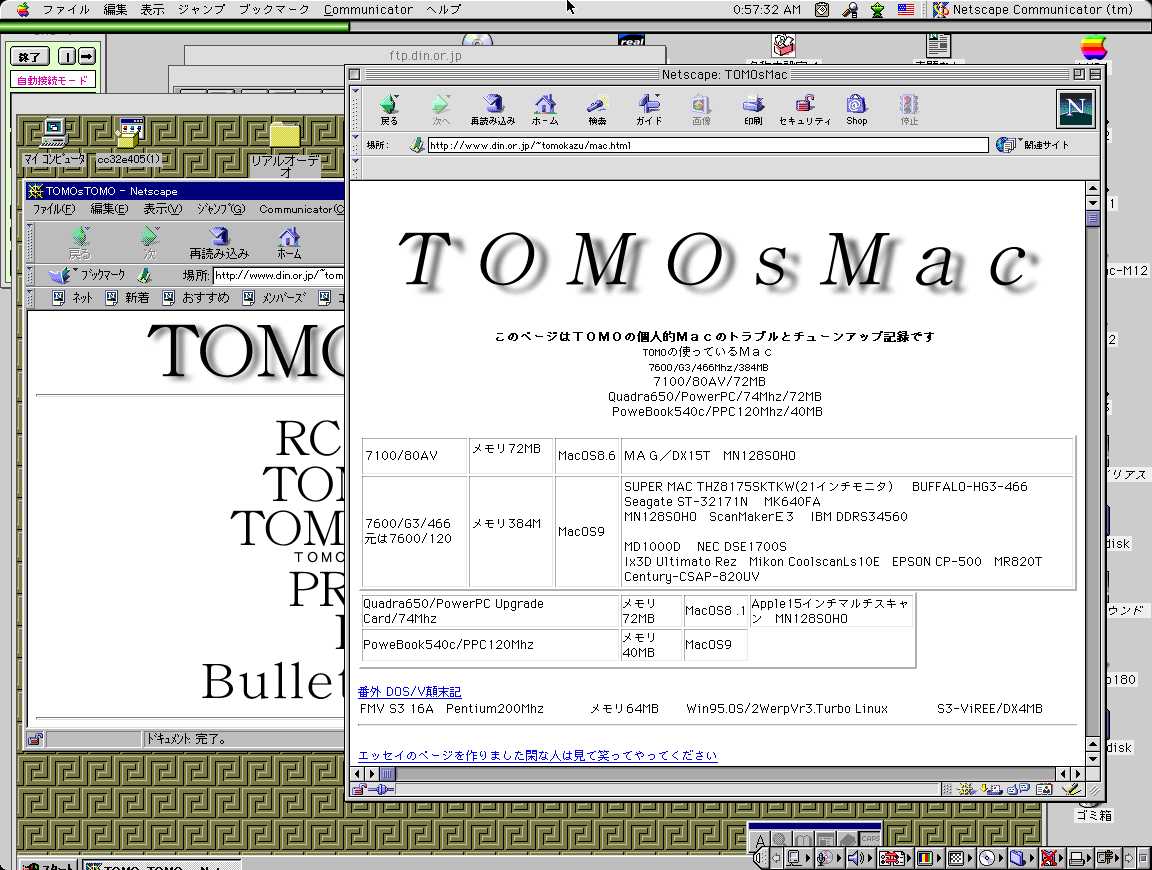Open ファイル(F) menu in TOMOsTOMO Netscape window
The width and height of the screenshot is (1152, 870).
[54, 209]
